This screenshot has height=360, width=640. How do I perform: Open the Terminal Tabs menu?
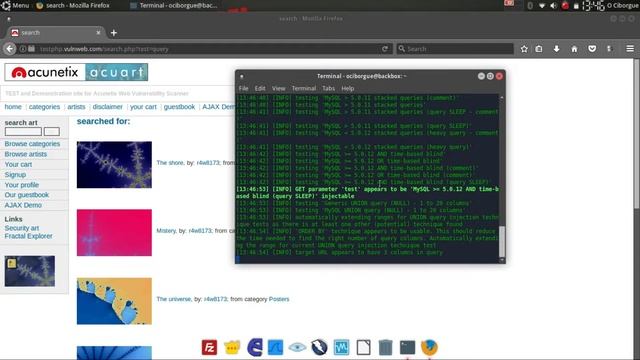[x=329, y=89]
